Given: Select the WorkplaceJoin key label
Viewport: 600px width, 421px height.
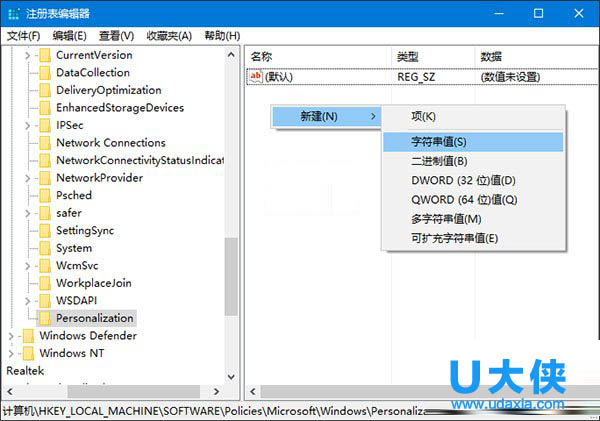Looking at the screenshot, I should click(x=94, y=283).
